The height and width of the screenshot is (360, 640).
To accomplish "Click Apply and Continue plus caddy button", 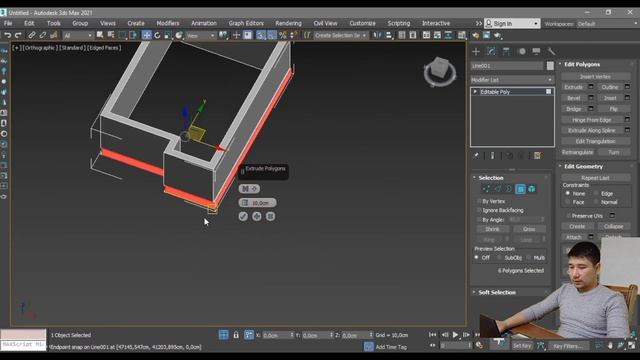I will point(257,217).
